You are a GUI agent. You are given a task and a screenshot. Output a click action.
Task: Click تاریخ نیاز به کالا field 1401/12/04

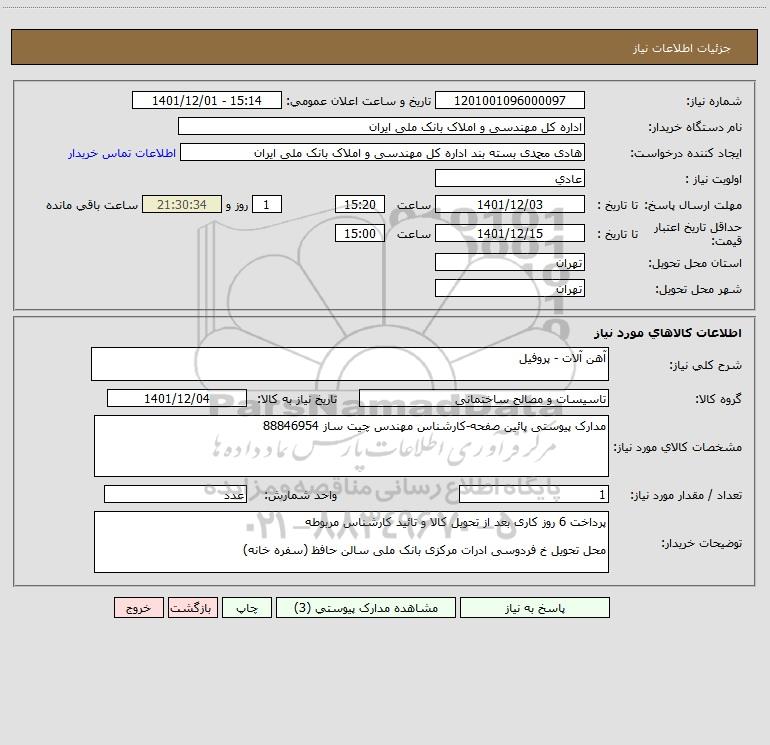[x=177, y=398]
